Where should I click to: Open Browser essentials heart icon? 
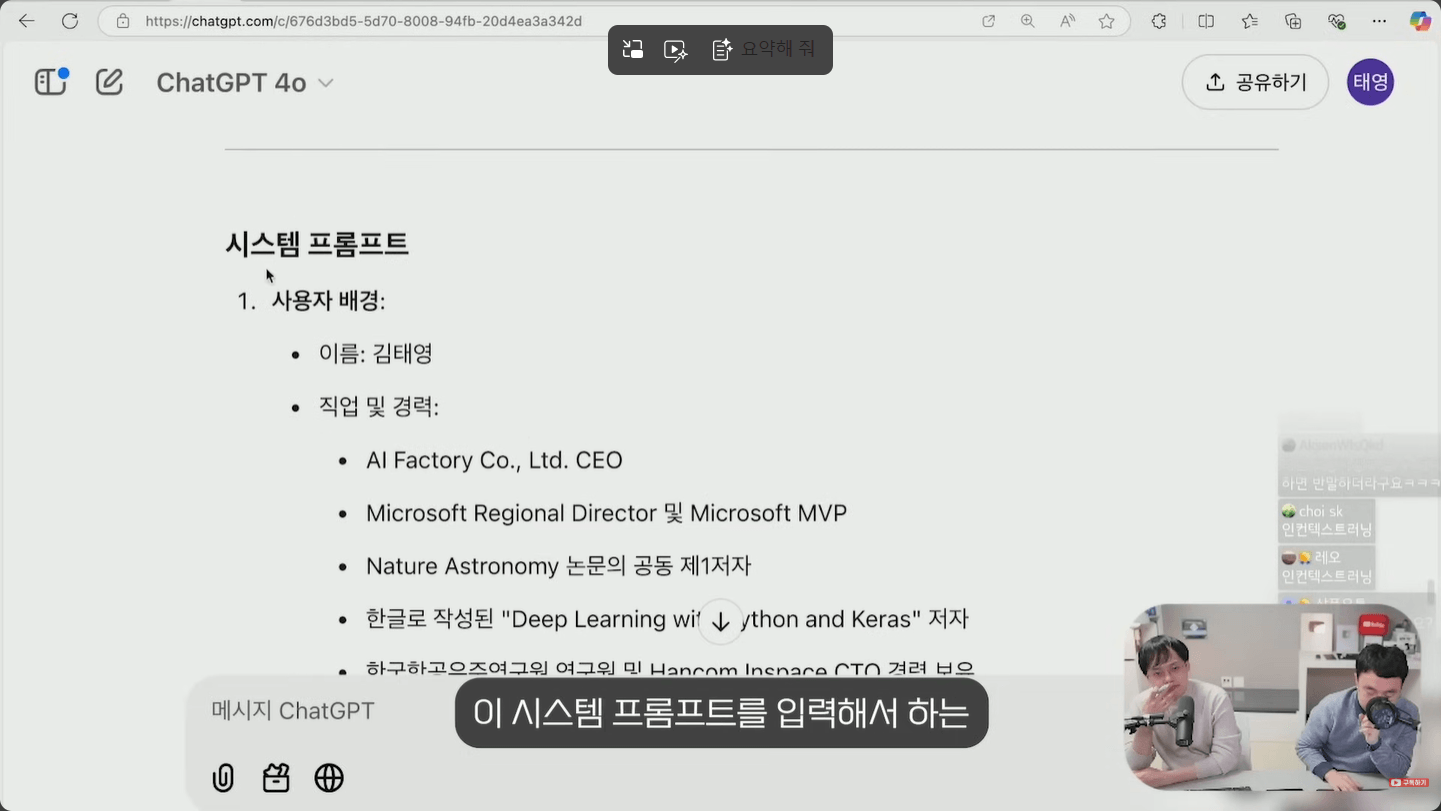tap(1337, 21)
